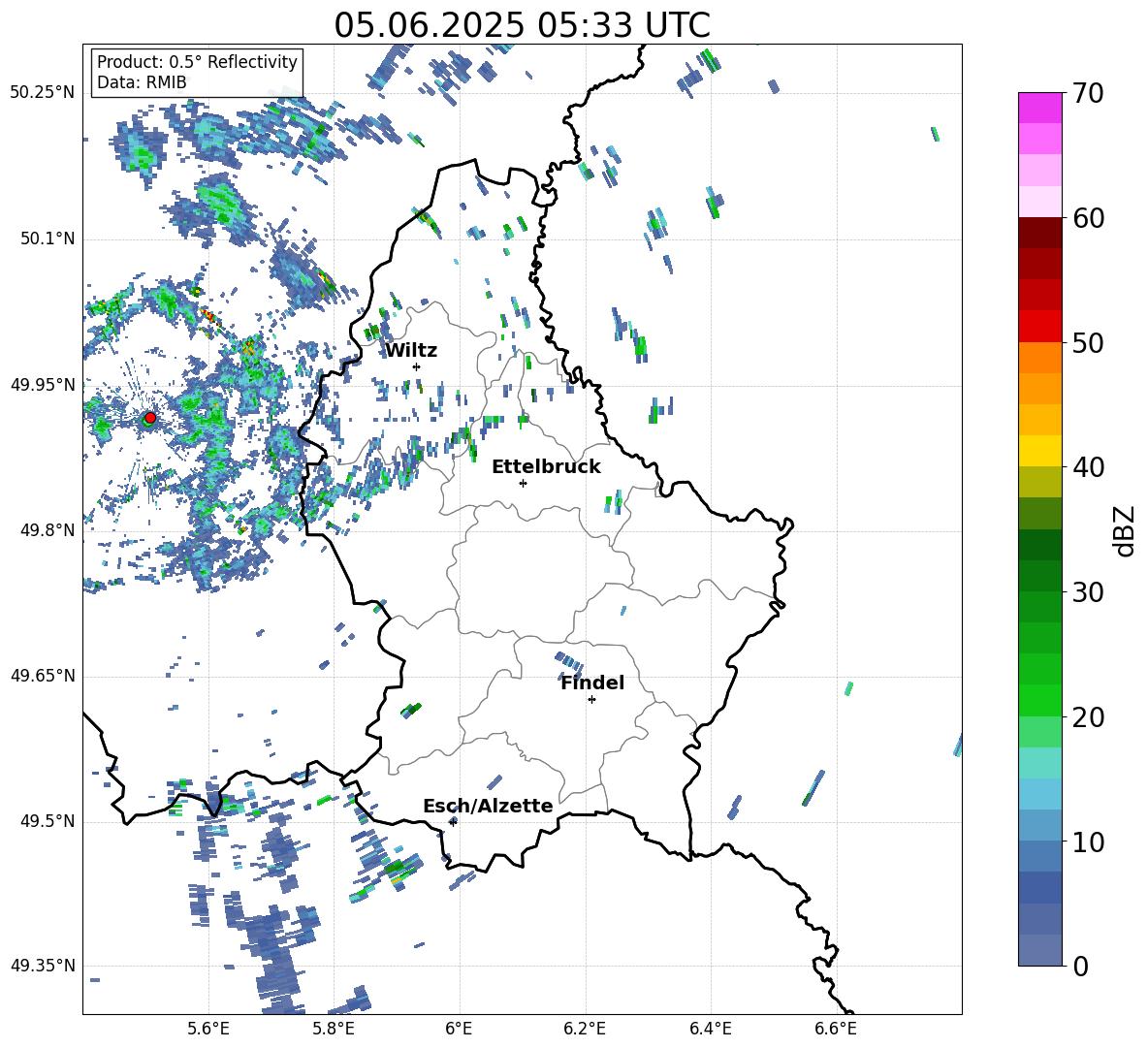Click the title 05.06.2025 05:33 UTC
The width and height of the screenshot is (1148, 1048).
(x=522, y=25)
